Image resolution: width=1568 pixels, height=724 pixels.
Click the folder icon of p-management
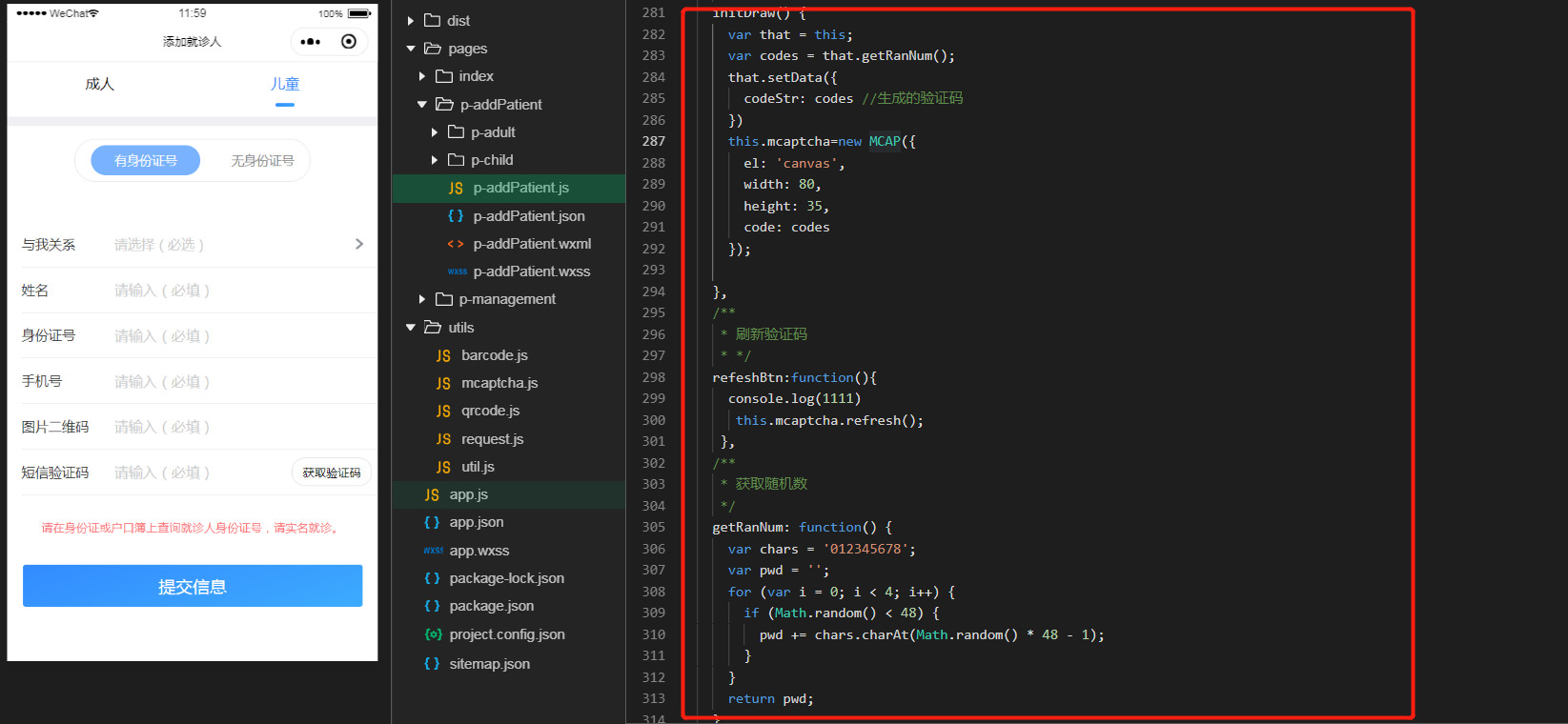point(444,299)
